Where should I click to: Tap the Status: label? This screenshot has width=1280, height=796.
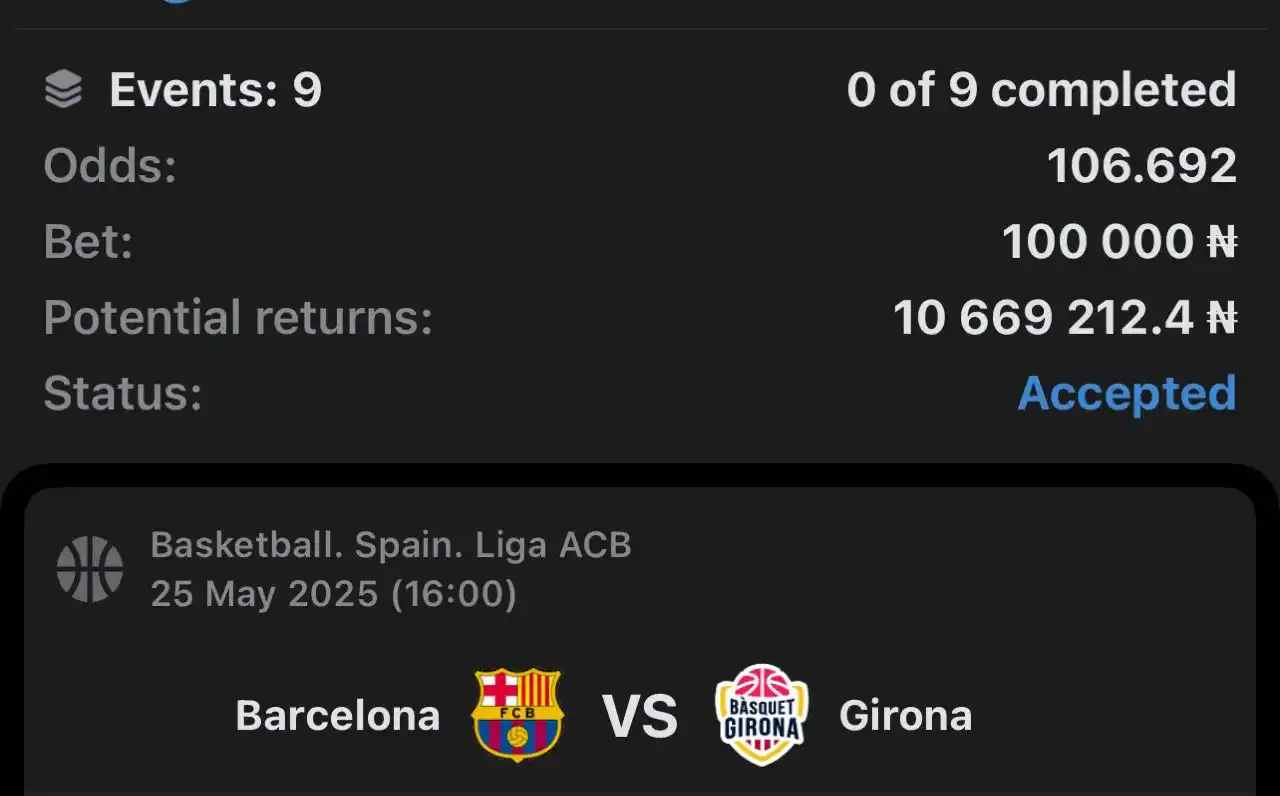click(x=123, y=394)
